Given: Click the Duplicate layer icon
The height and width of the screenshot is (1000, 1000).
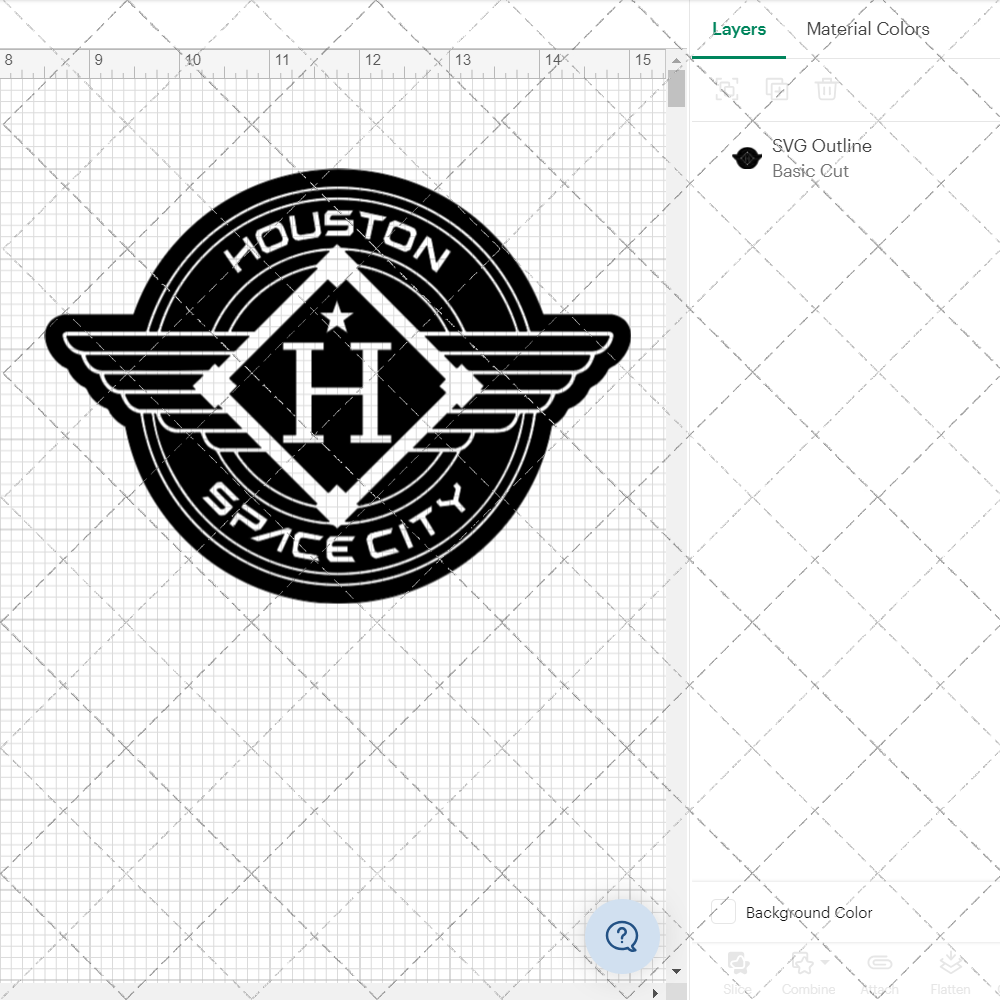Looking at the screenshot, I should pos(776,89).
